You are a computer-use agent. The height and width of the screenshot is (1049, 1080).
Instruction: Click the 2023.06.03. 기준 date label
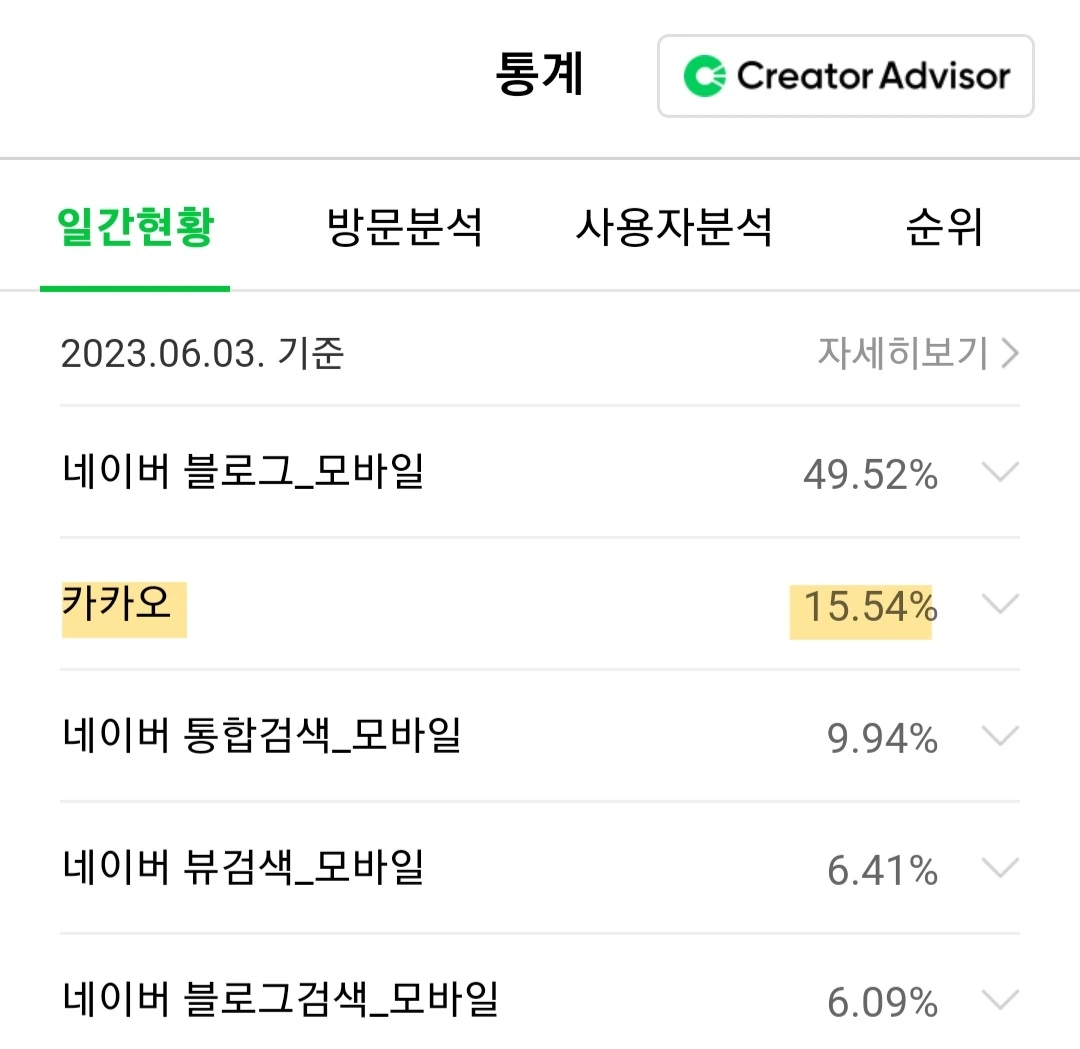coord(203,354)
